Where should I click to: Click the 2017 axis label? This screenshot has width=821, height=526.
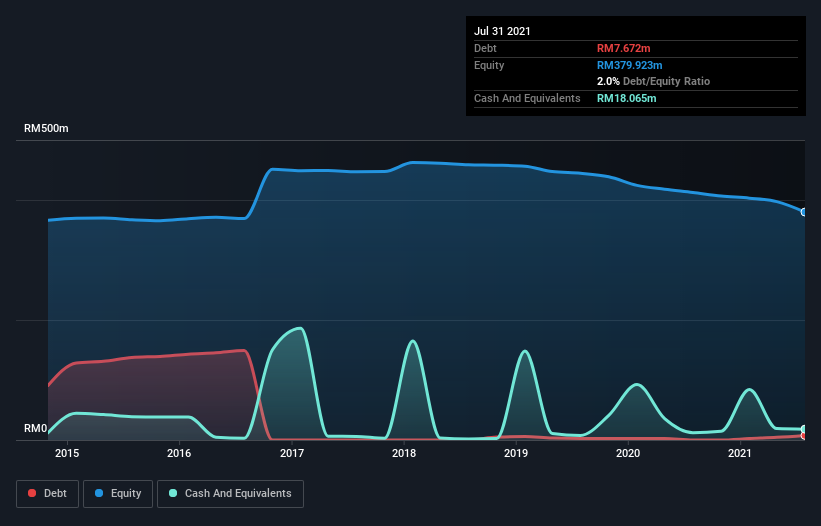coord(292,453)
